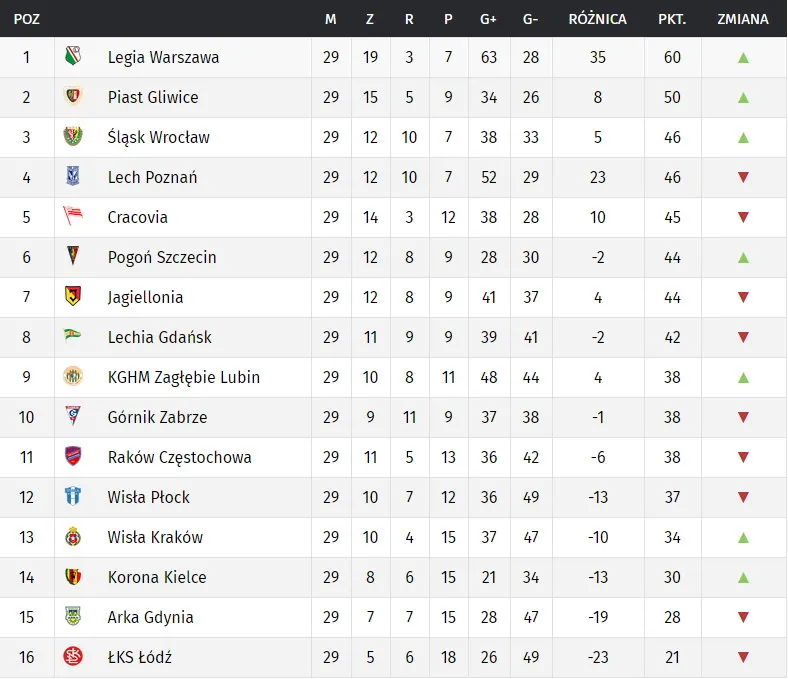Click the ZMIANA column header

coord(743,19)
